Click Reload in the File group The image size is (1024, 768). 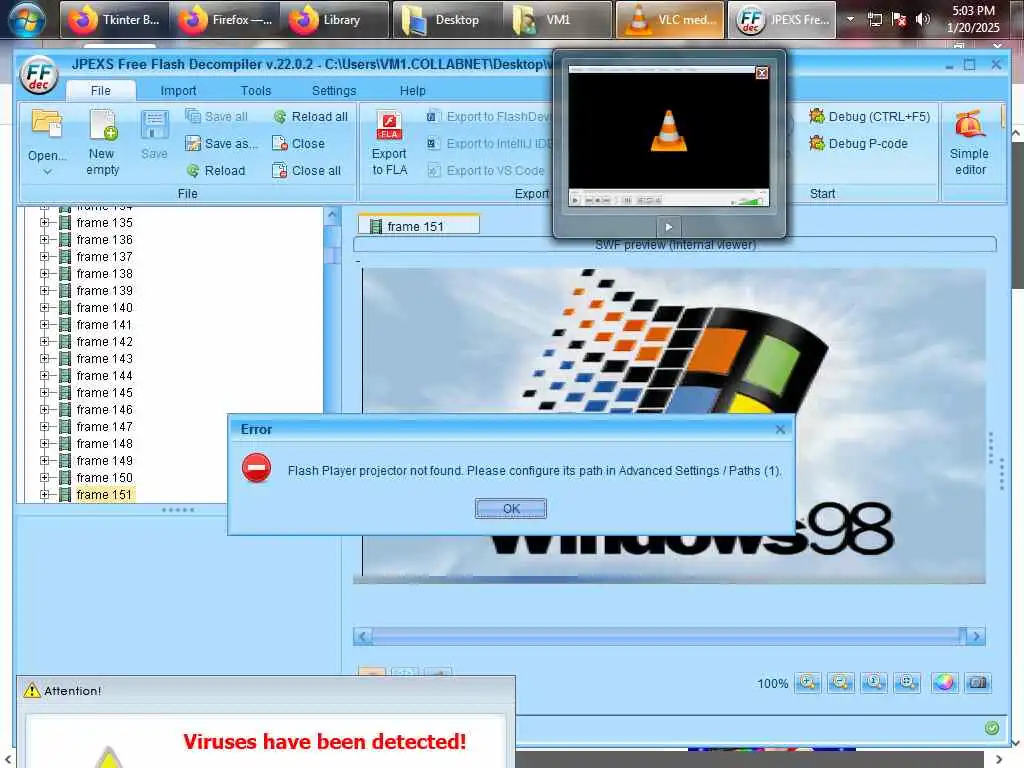click(216, 170)
